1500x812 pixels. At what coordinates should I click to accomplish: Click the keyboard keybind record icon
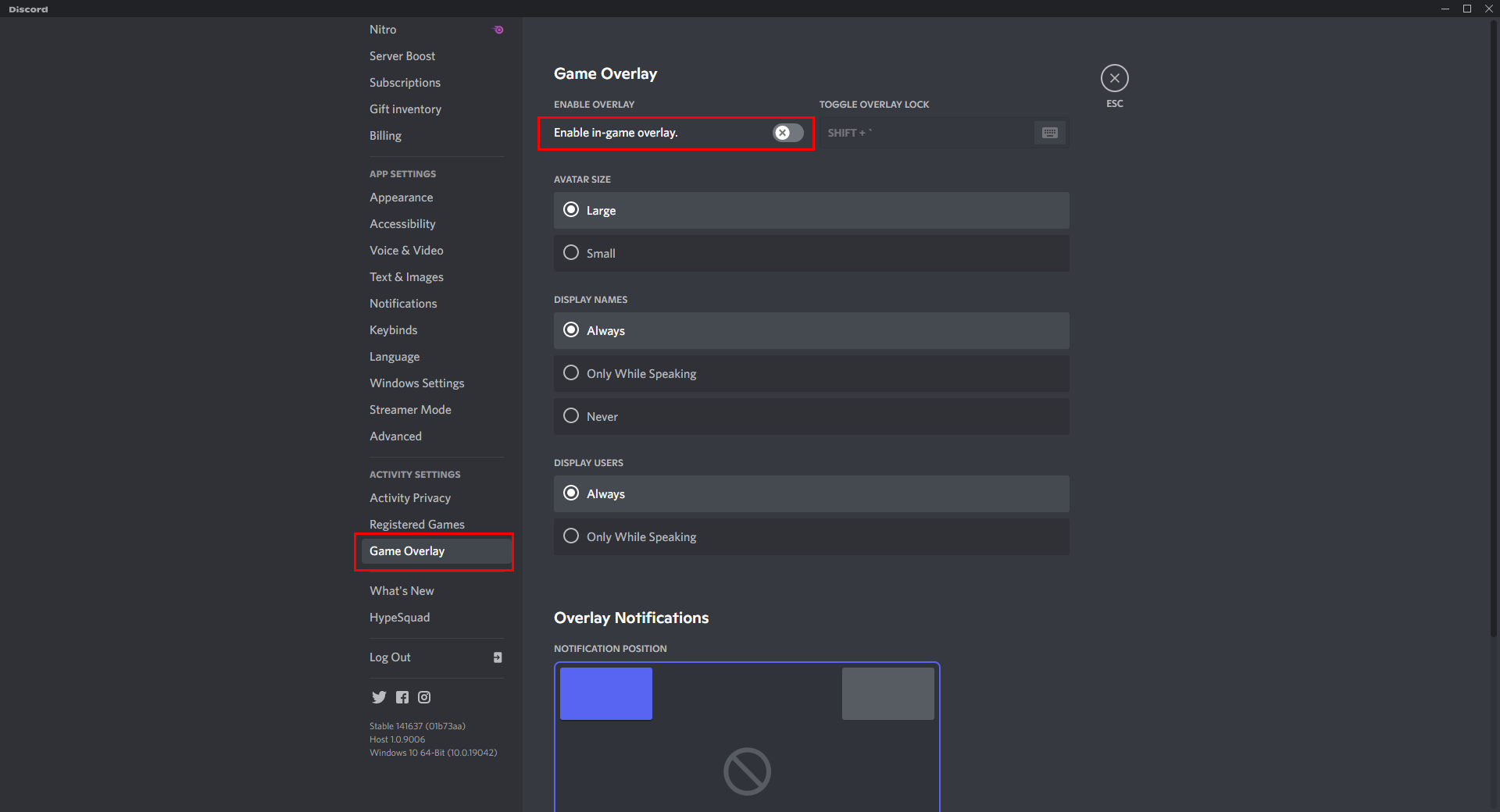click(1049, 133)
